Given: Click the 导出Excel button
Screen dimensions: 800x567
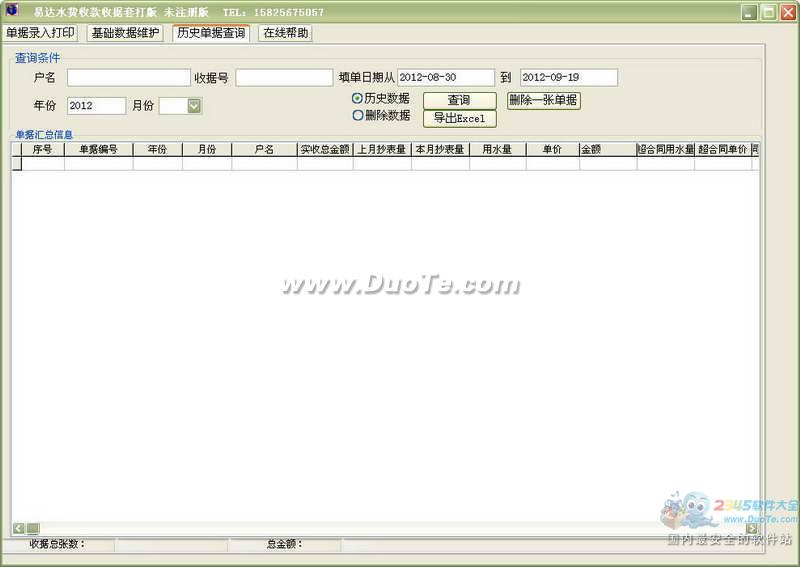Looking at the screenshot, I should click(x=459, y=118).
